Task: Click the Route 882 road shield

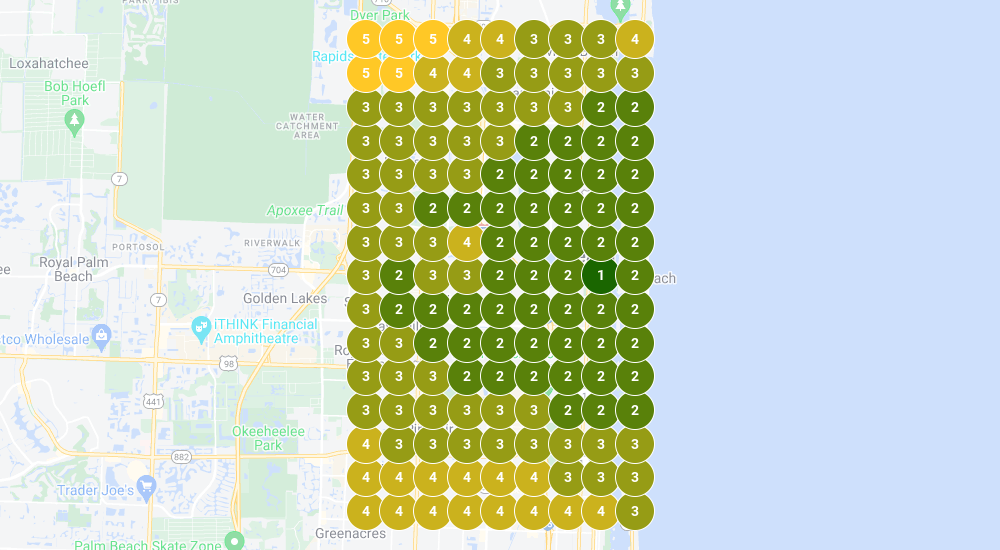Action: pyautogui.click(x=181, y=455)
